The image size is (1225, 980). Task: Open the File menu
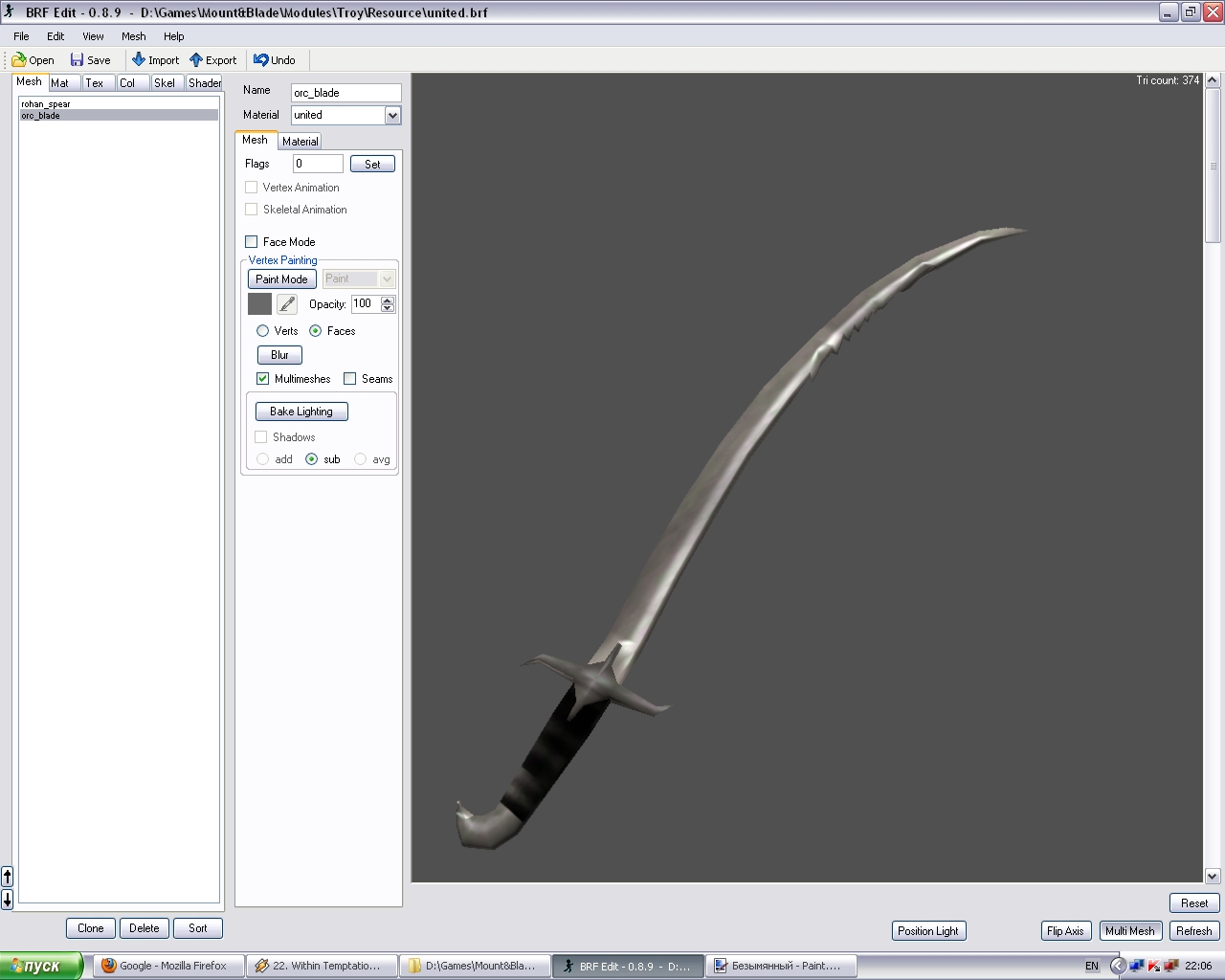point(21,36)
